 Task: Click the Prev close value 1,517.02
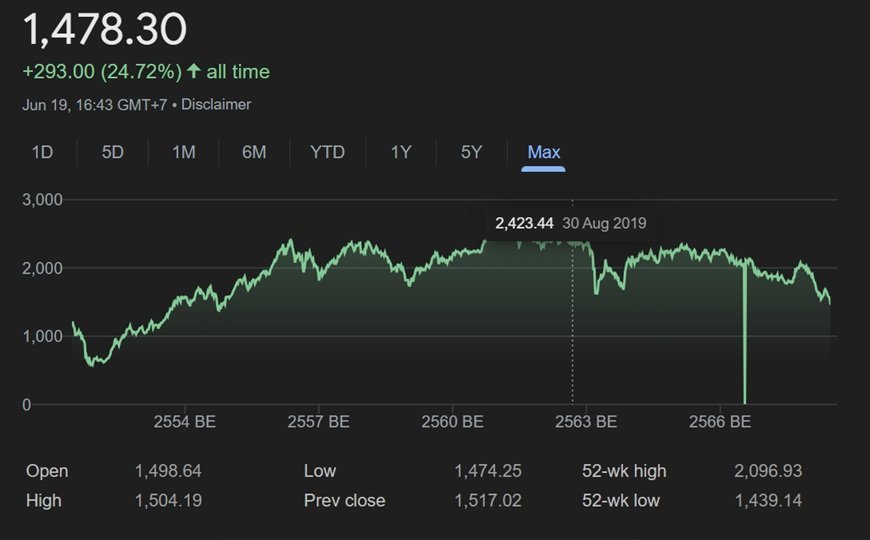[487, 500]
